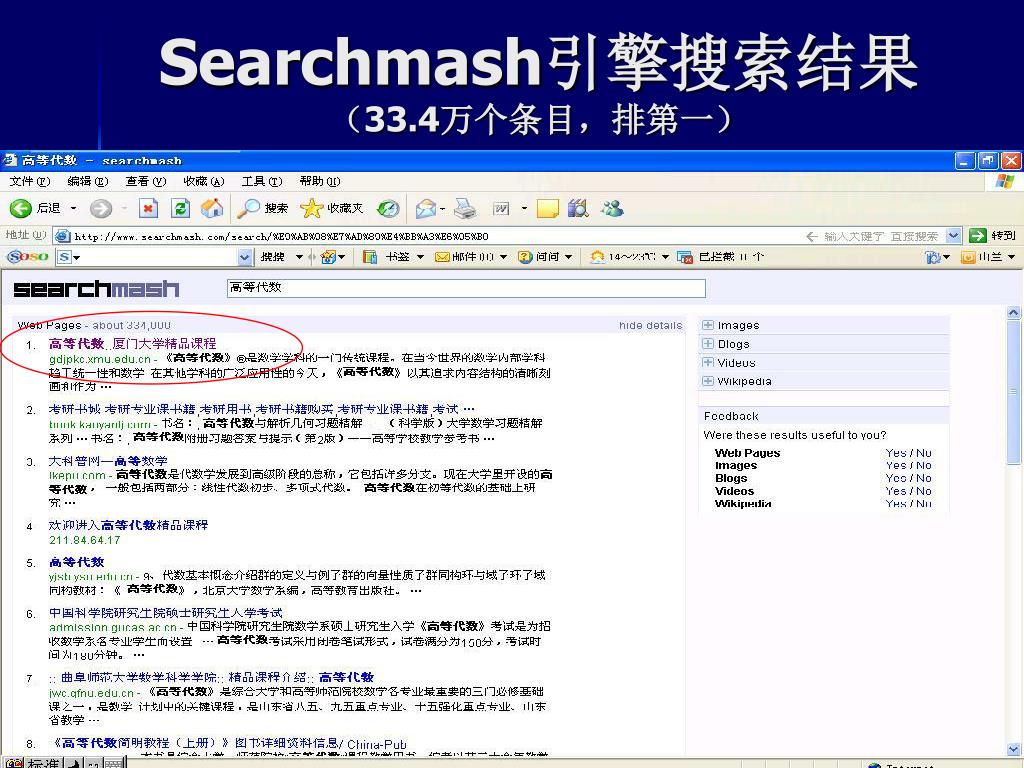Expand the Wikipedia results section
The image size is (1024, 768).
(708, 381)
